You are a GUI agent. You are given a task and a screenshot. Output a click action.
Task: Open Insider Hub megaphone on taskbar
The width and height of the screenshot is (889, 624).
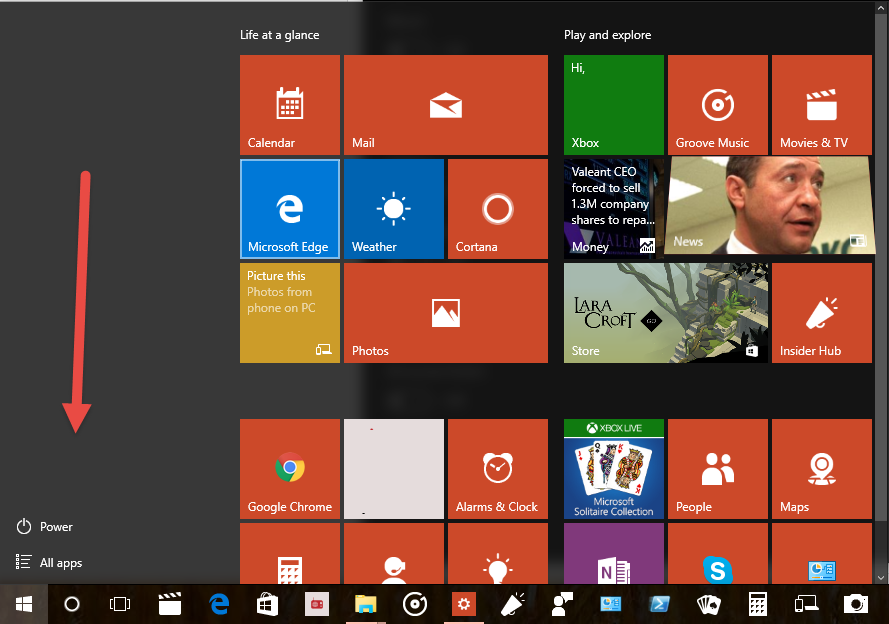(x=513, y=604)
